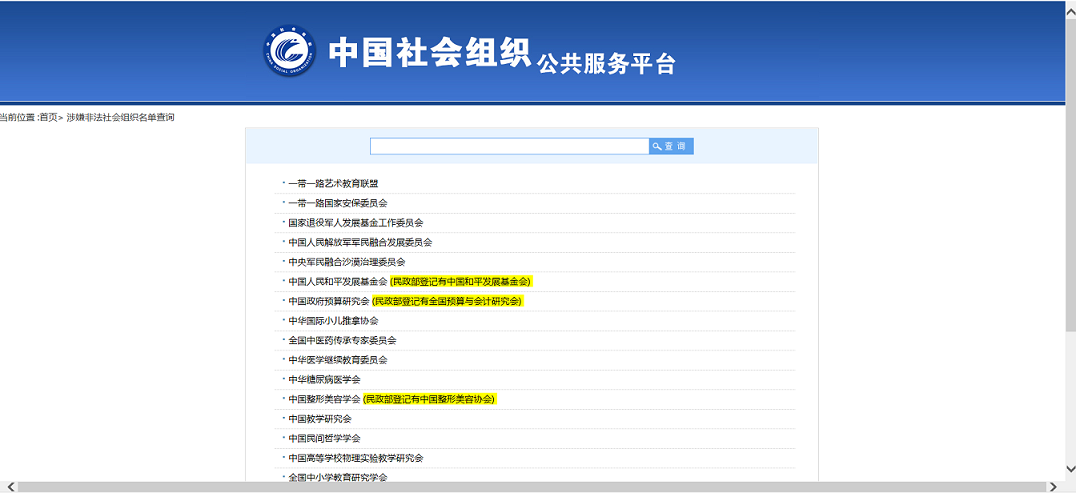Select the 中国政府预算研究会 list item

point(328,301)
